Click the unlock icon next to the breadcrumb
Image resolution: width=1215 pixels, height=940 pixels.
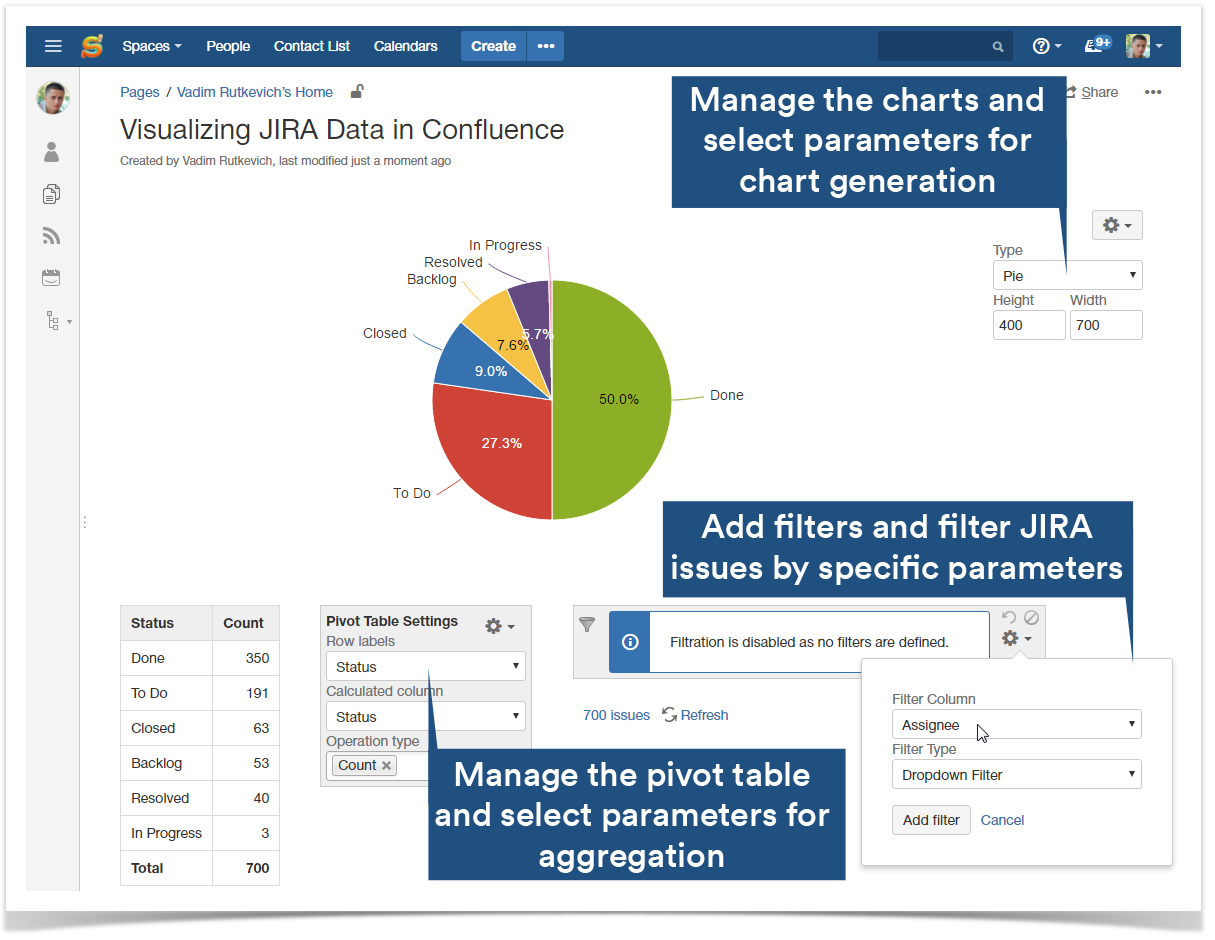356,92
